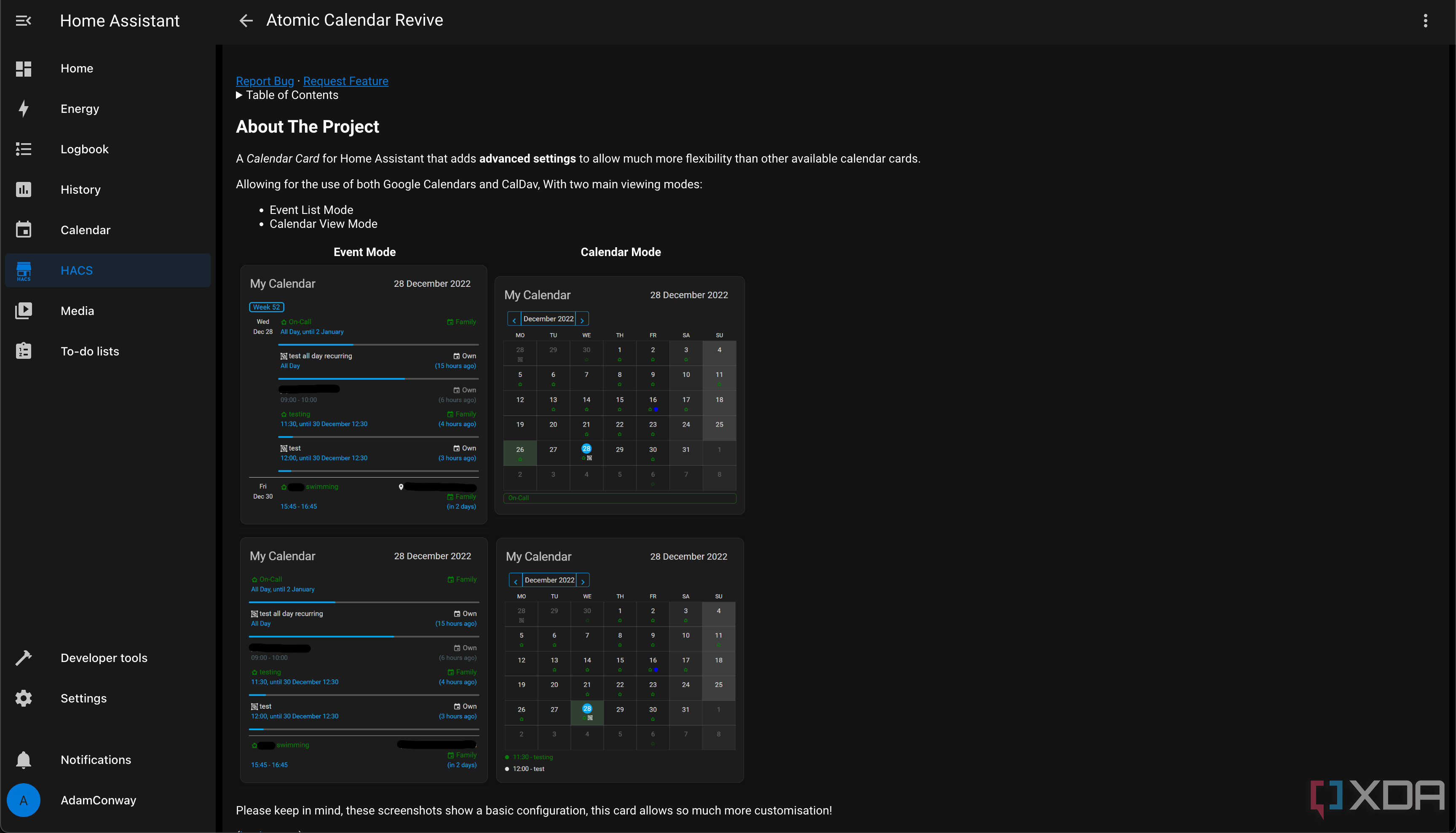Open the three-dot overflow menu
The width and height of the screenshot is (1456, 833).
click(x=1426, y=21)
